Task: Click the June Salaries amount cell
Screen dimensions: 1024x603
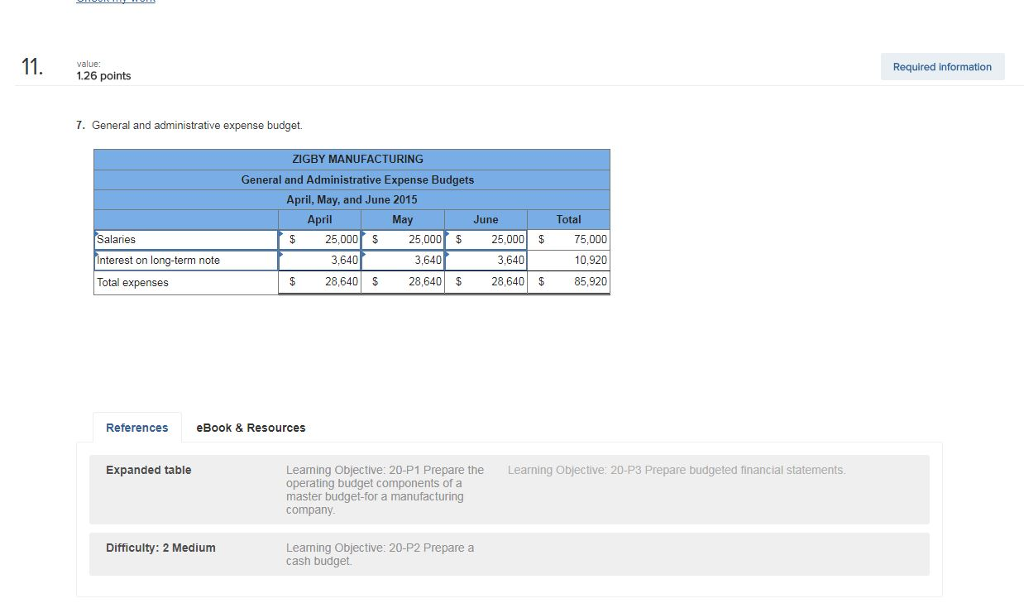Action: click(487, 239)
